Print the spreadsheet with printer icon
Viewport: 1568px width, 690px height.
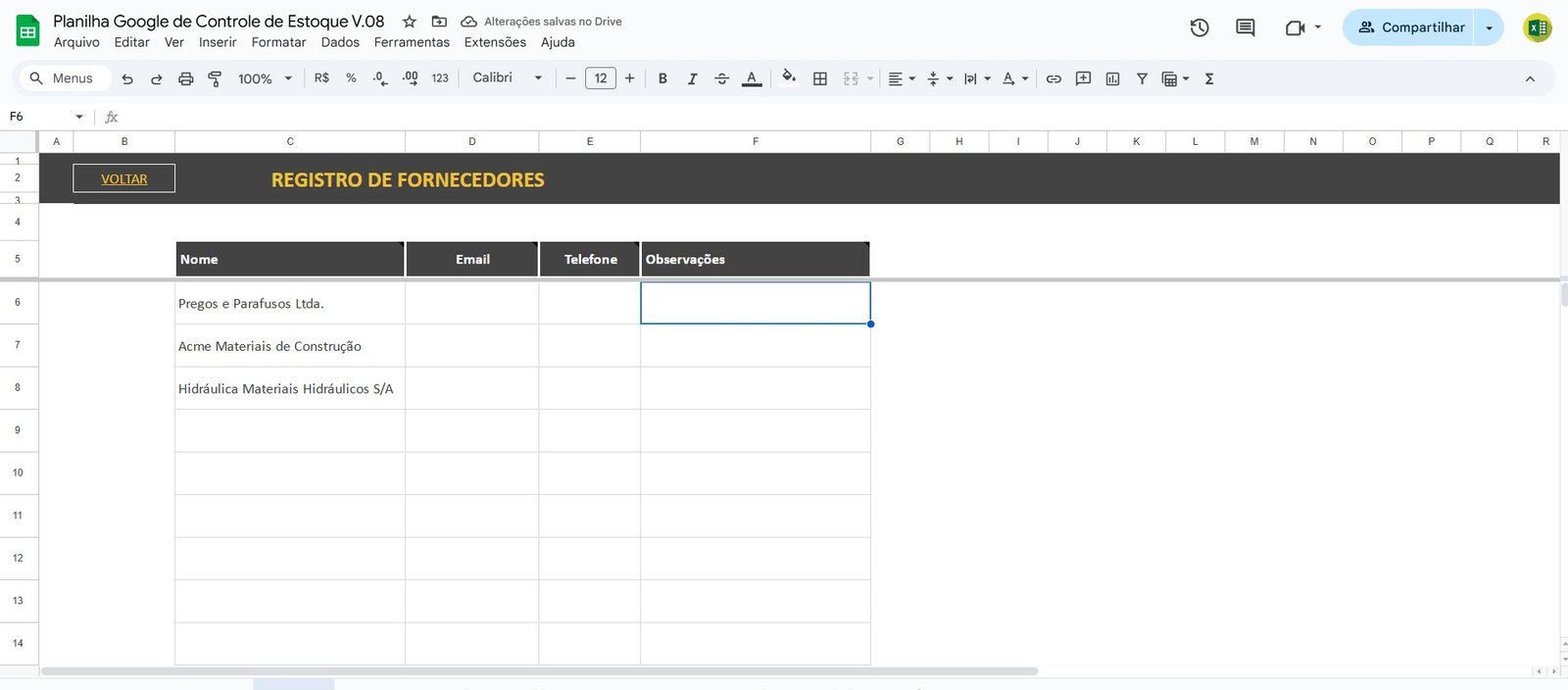pyautogui.click(x=185, y=78)
